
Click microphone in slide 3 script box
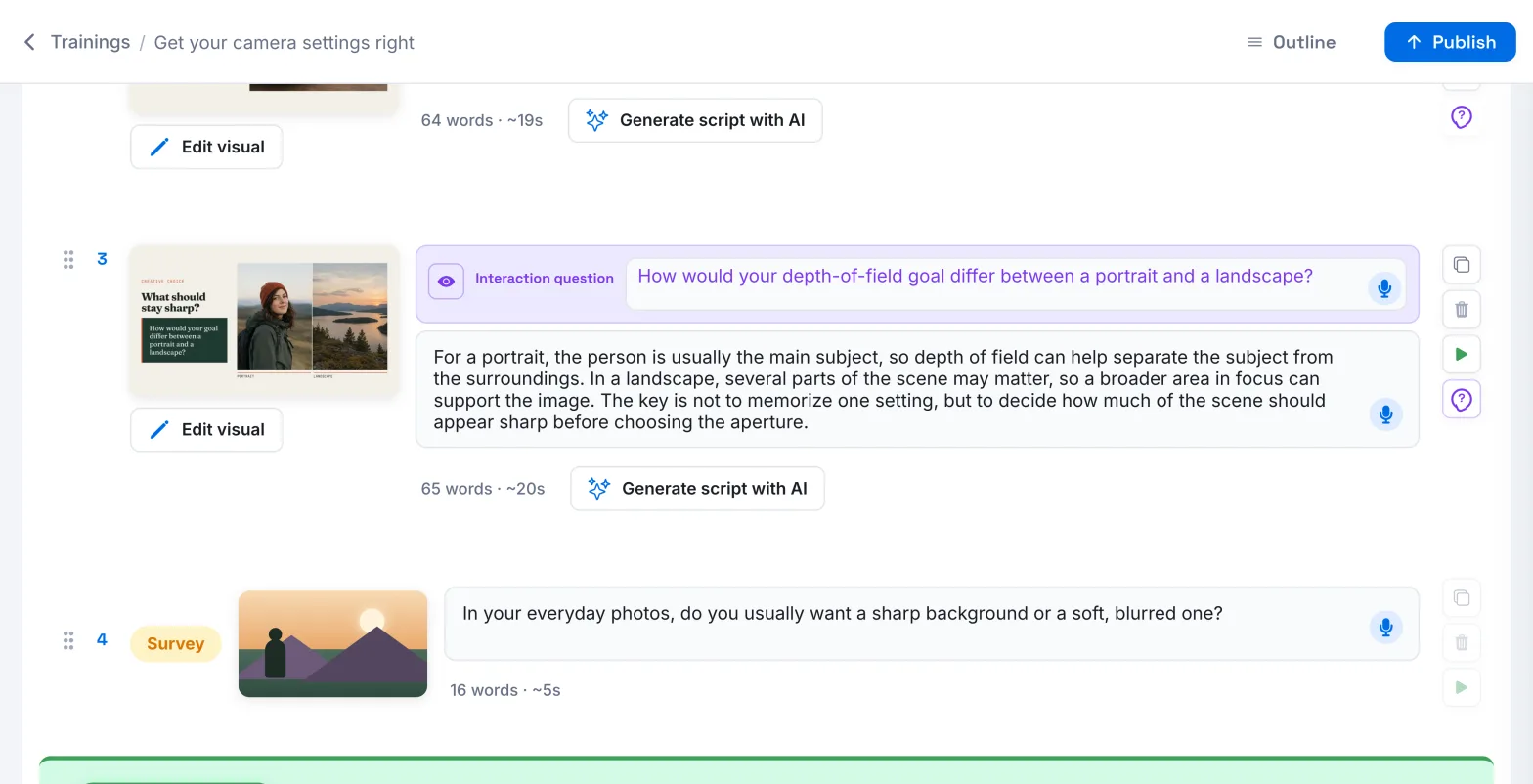1385,414
